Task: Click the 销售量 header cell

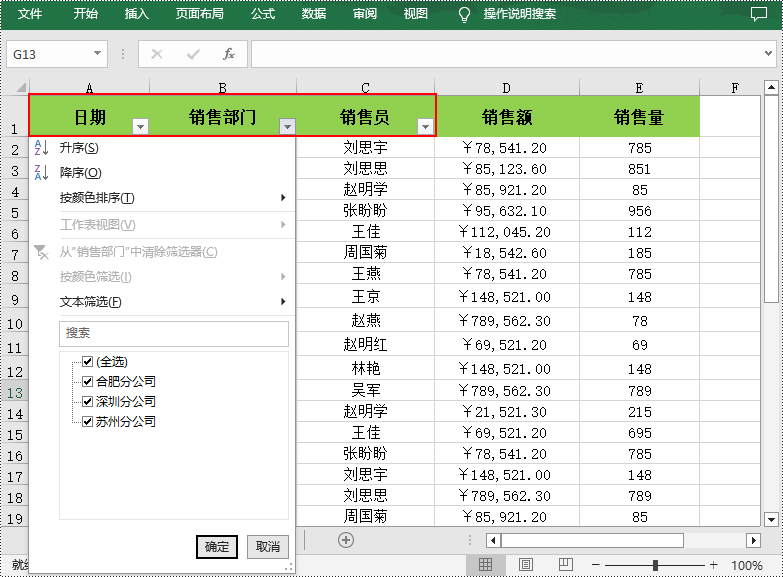Action: 639,117
